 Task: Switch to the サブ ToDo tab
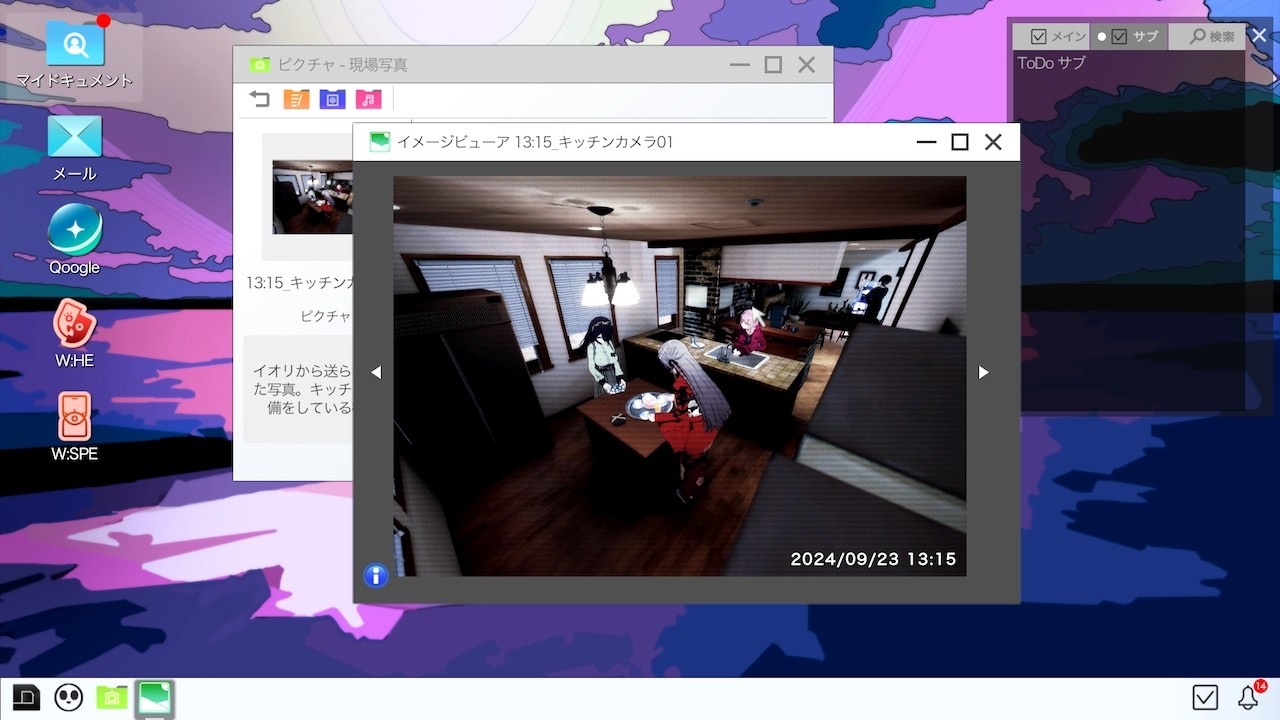click(x=1133, y=37)
